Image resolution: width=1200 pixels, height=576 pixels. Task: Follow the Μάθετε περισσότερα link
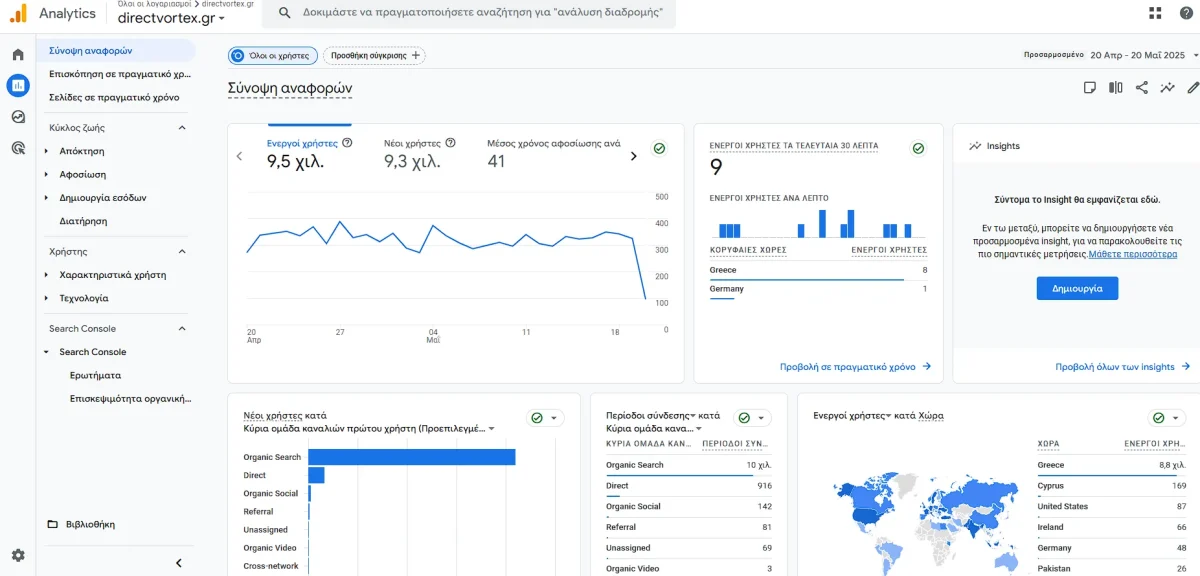pos(1133,254)
